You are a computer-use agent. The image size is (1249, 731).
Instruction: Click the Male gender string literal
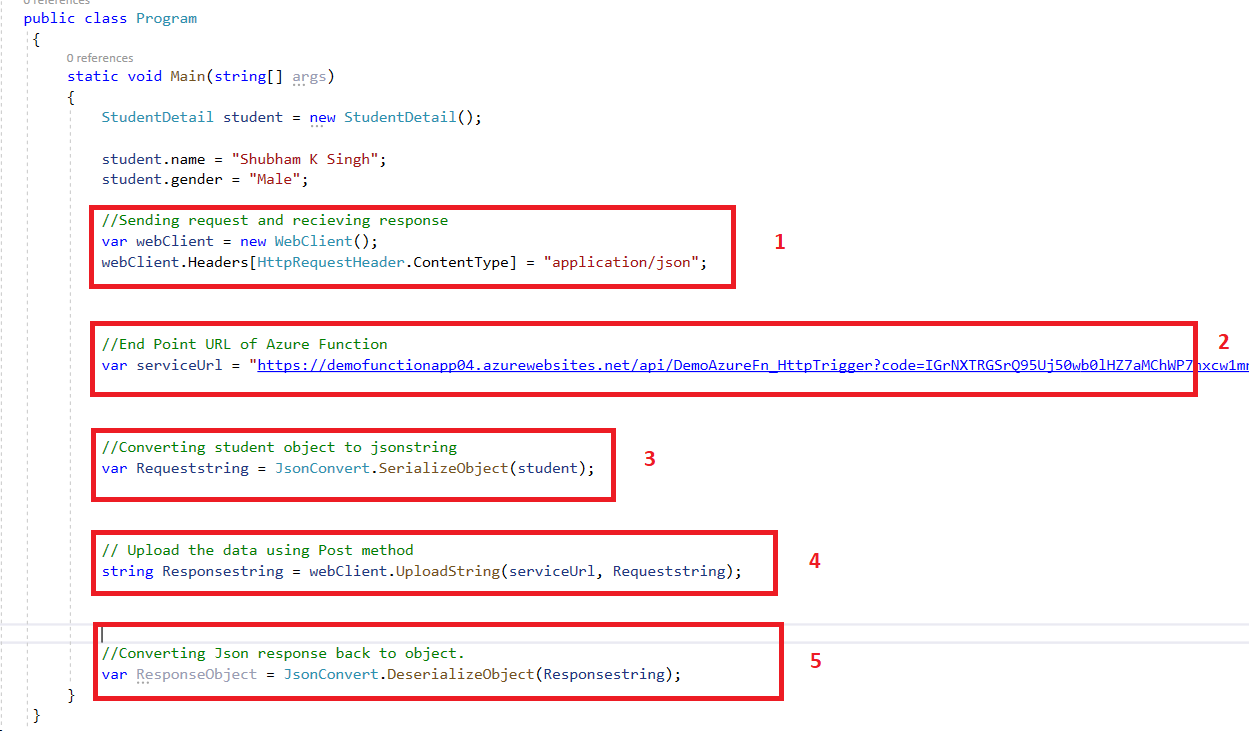point(275,179)
